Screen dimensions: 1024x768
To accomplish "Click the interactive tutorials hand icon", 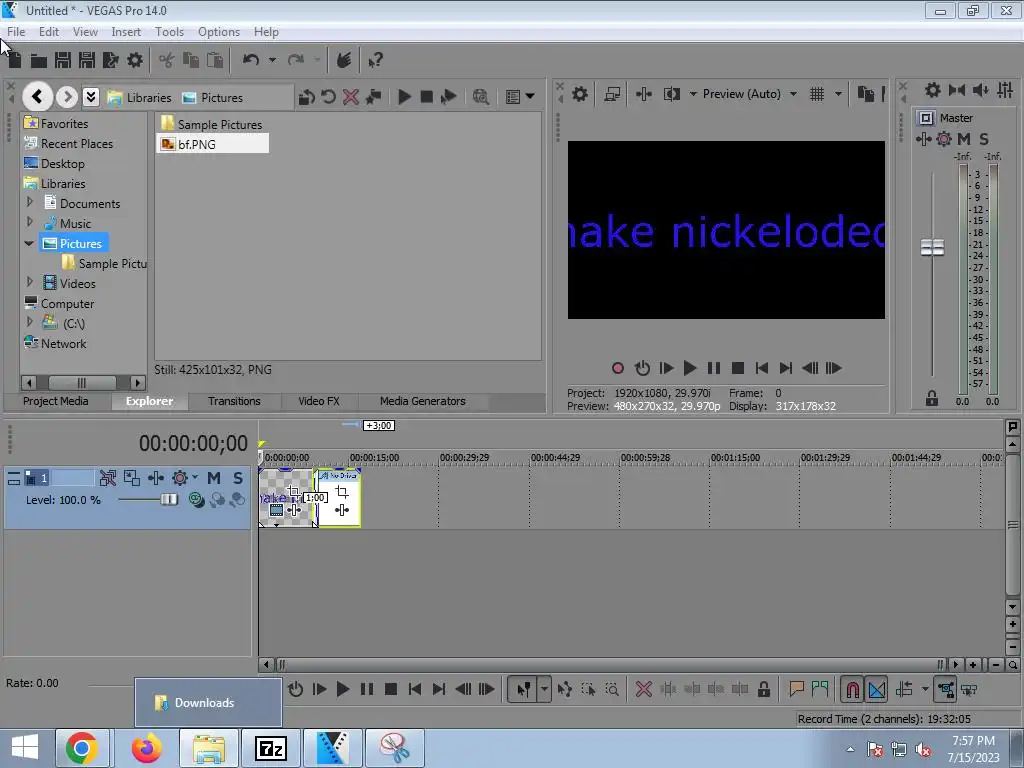I will (x=344, y=61).
